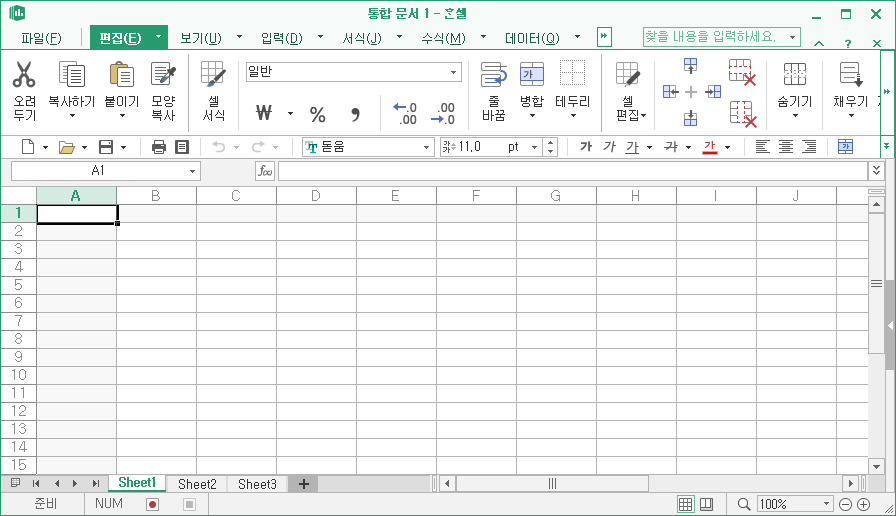This screenshot has width=896, height=516.
Task: Add a new sheet with plus button
Action: click(x=303, y=484)
